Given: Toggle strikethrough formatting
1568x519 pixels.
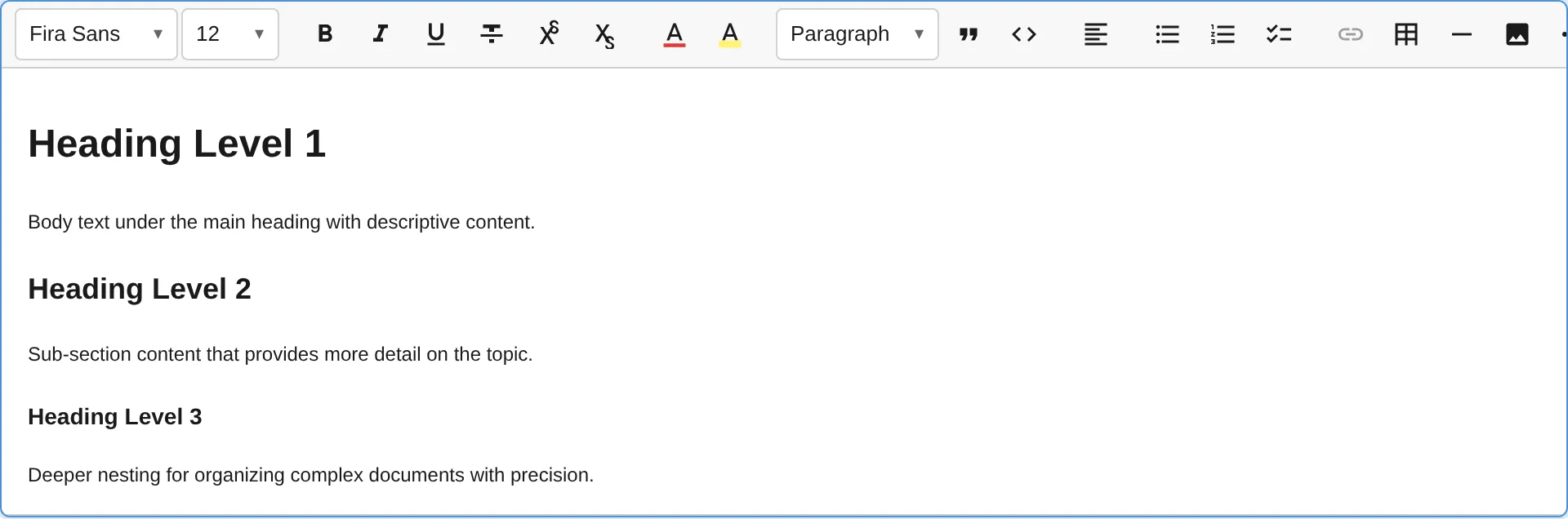Looking at the screenshot, I should [x=492, y=34].
